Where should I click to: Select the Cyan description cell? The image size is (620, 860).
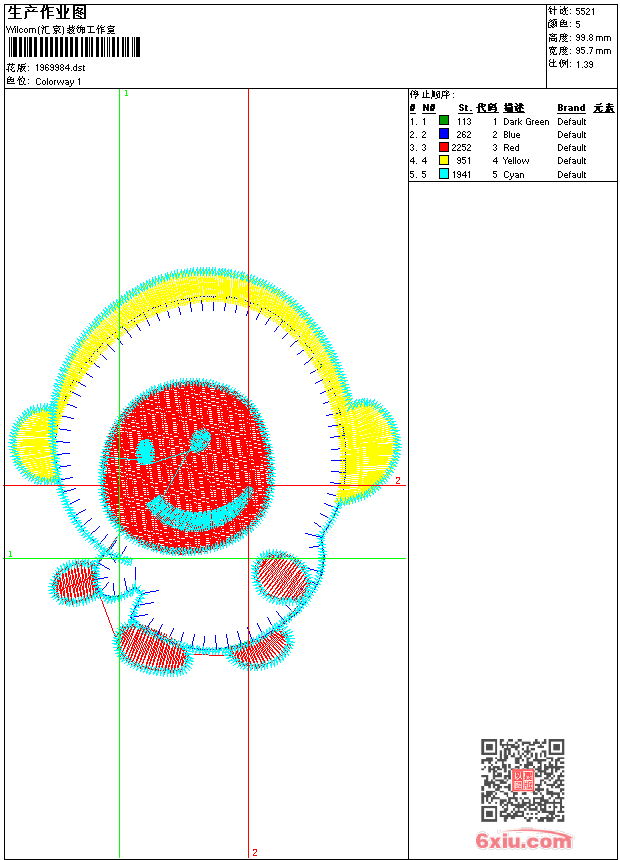[514, 175]
